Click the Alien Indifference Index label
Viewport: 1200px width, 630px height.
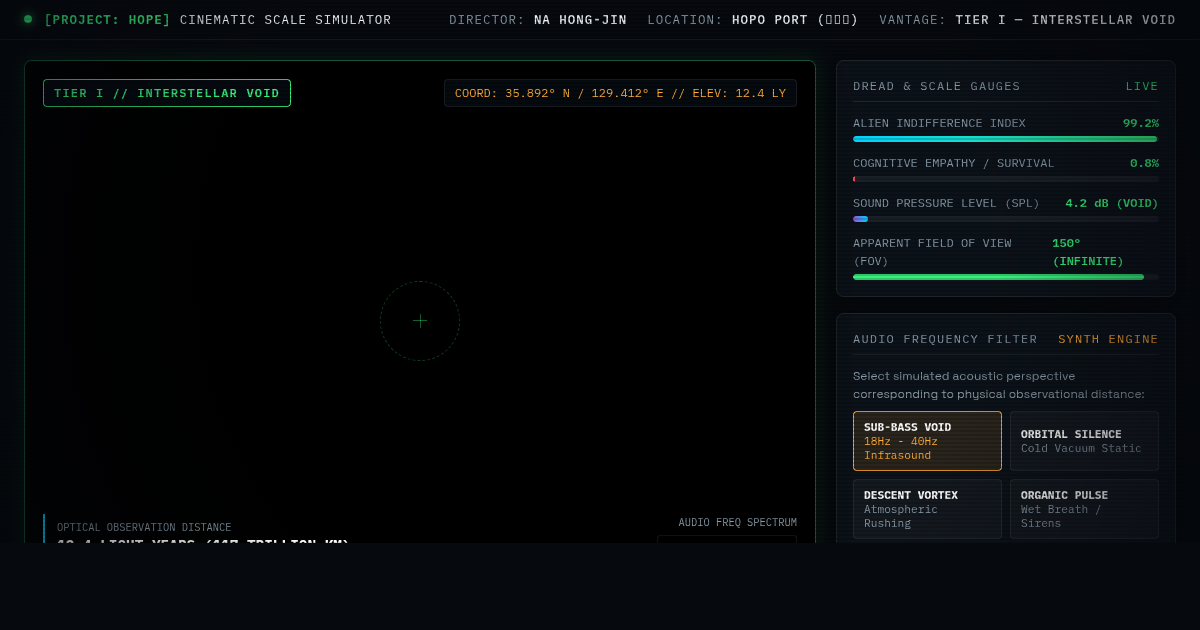coord(939,123)
